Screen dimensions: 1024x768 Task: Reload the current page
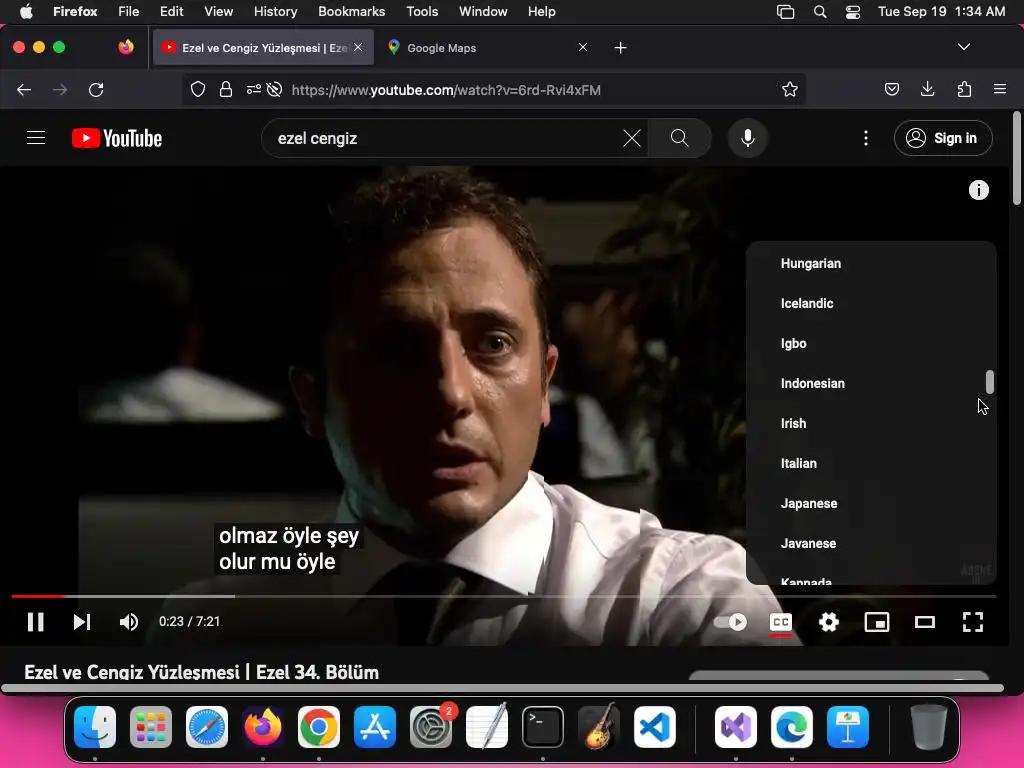coord(96,89)
